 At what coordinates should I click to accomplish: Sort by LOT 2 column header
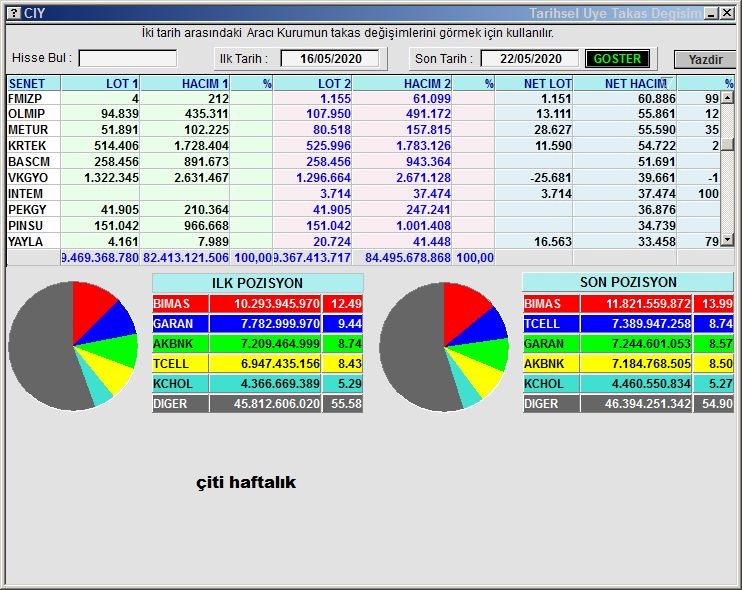[313, 84]
